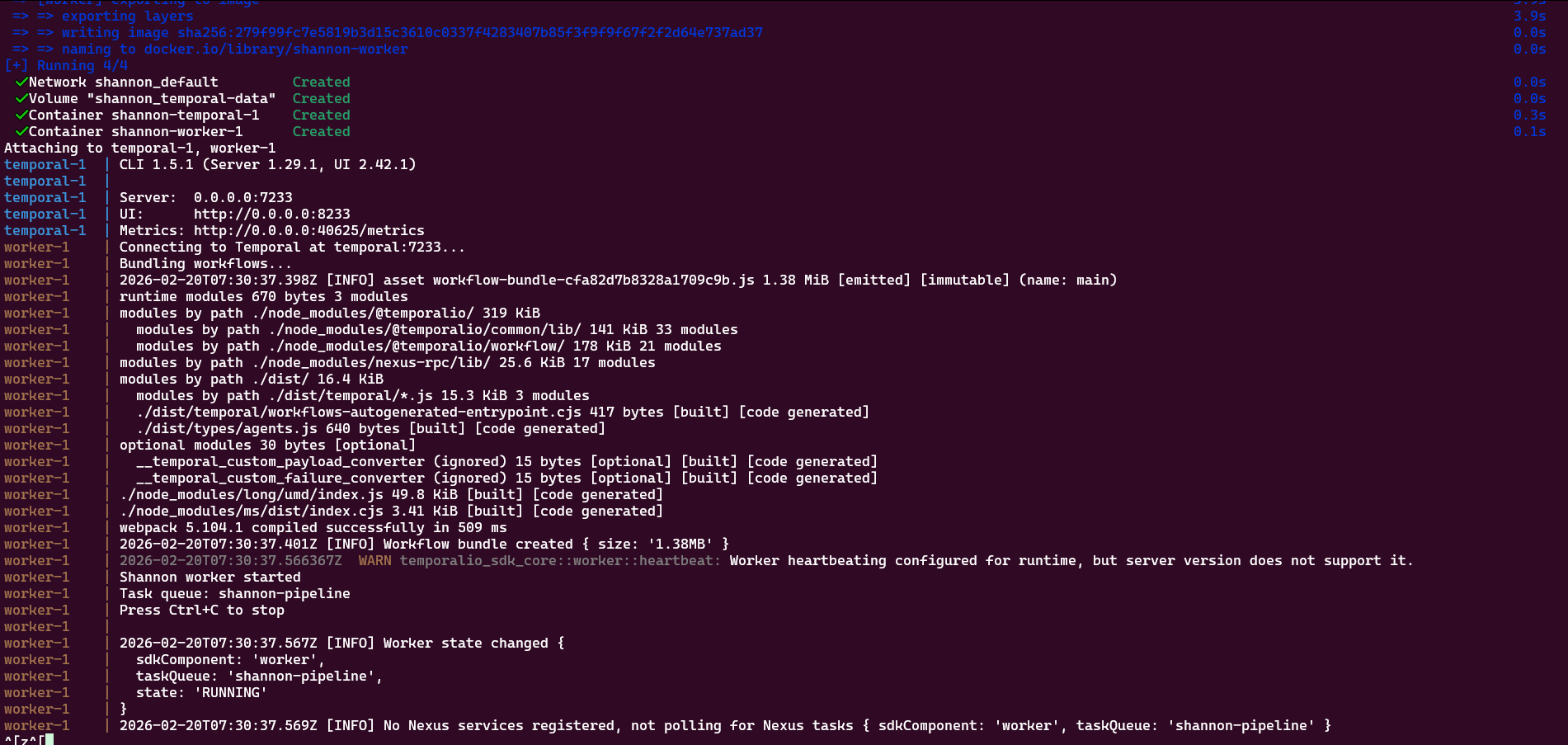Image resolution: width=1568 pixels, height=745 pixels.
Task: Click "Created" status for Network shannon_default
Action: (x=321, y=82)
